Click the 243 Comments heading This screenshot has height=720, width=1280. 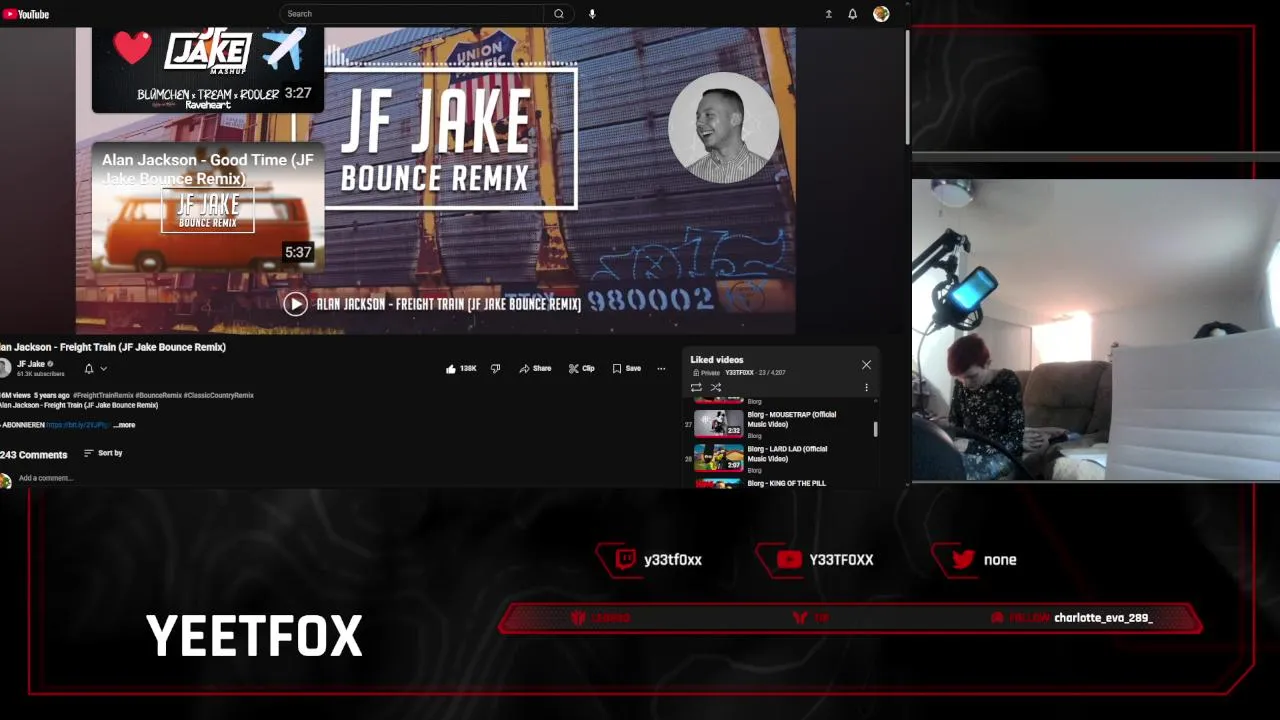point(34,455)
